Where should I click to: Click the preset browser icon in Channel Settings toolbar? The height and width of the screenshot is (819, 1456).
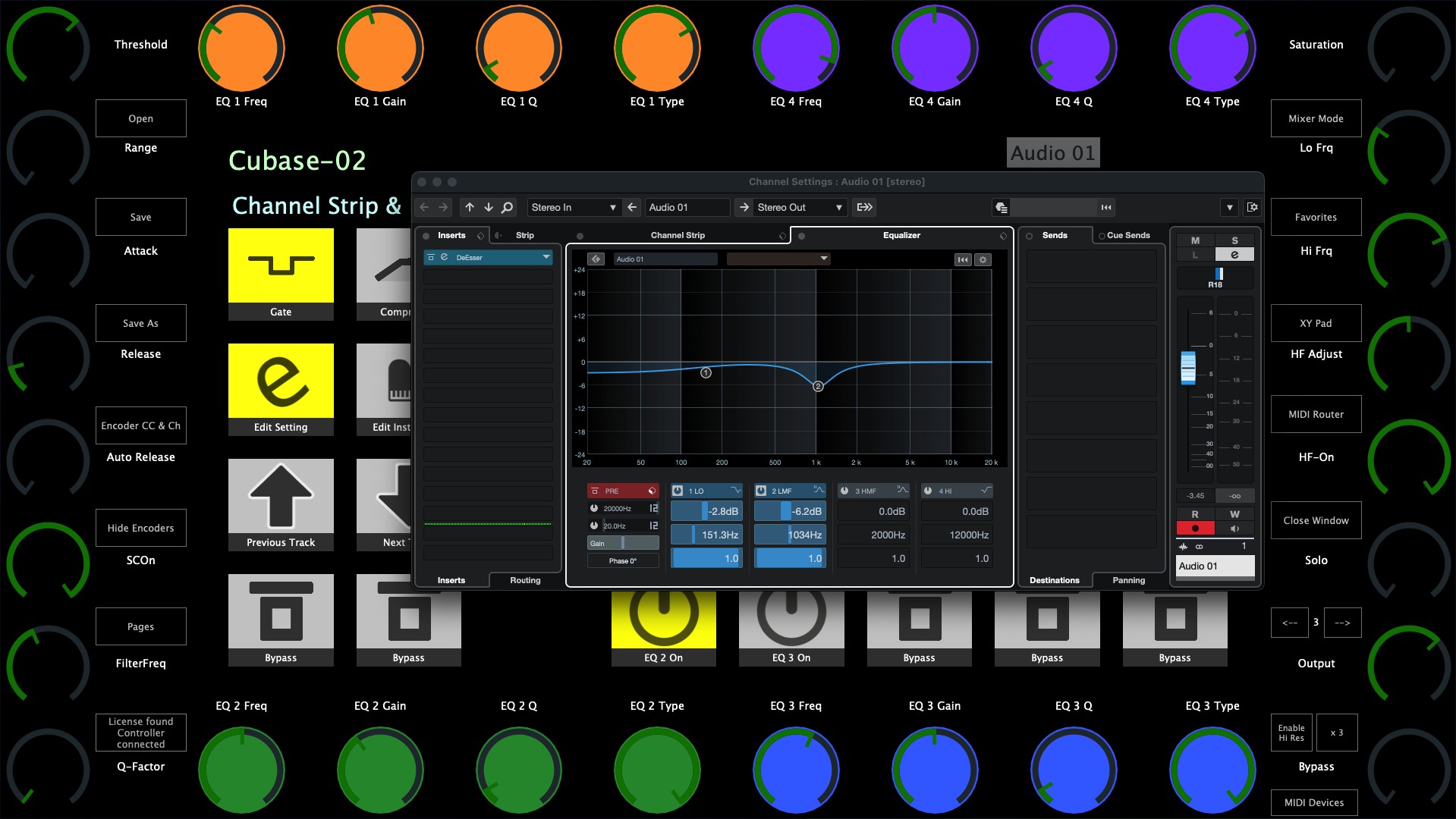tap(1002, 207)
